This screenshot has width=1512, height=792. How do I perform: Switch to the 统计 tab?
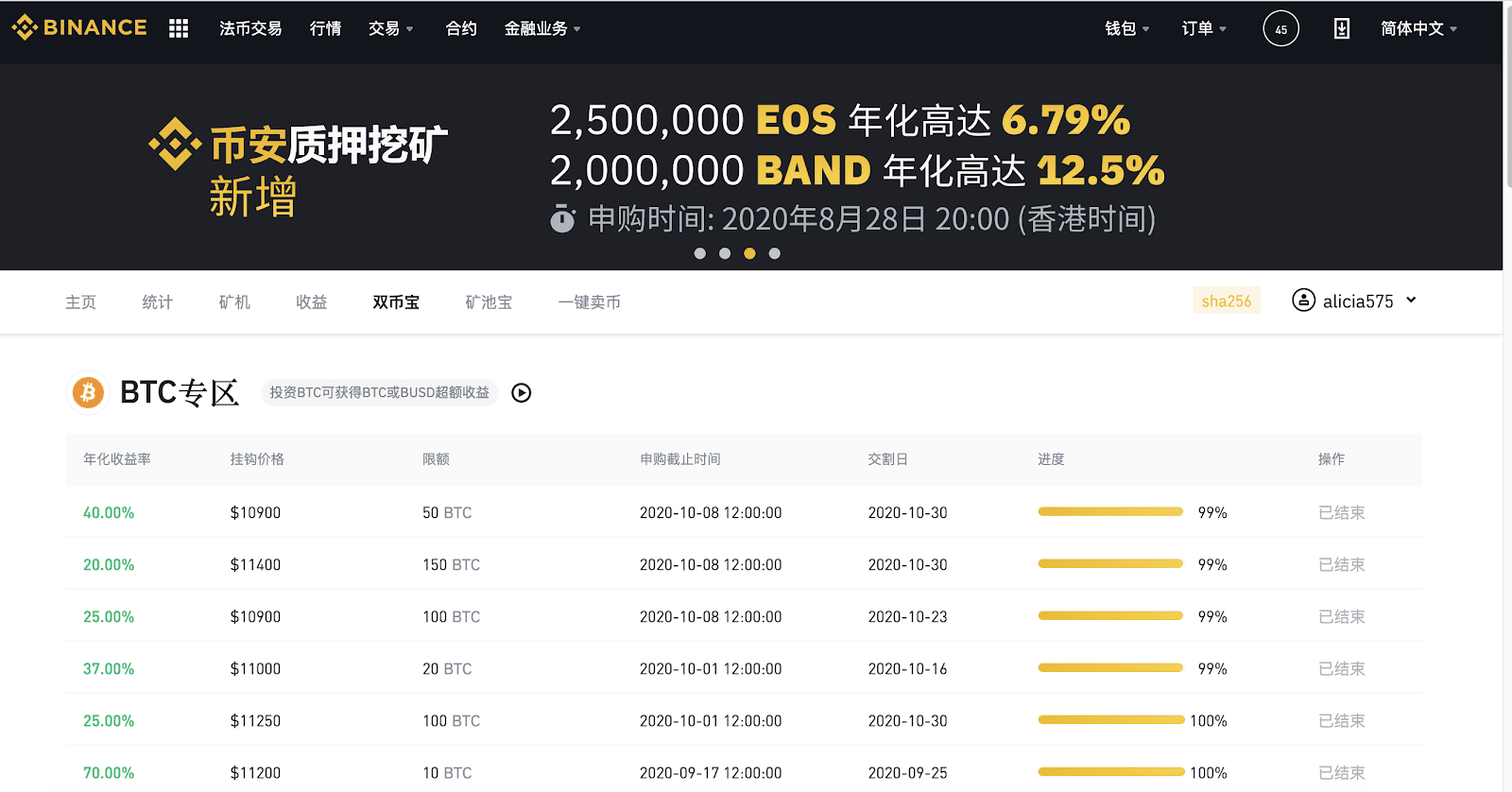158,302
